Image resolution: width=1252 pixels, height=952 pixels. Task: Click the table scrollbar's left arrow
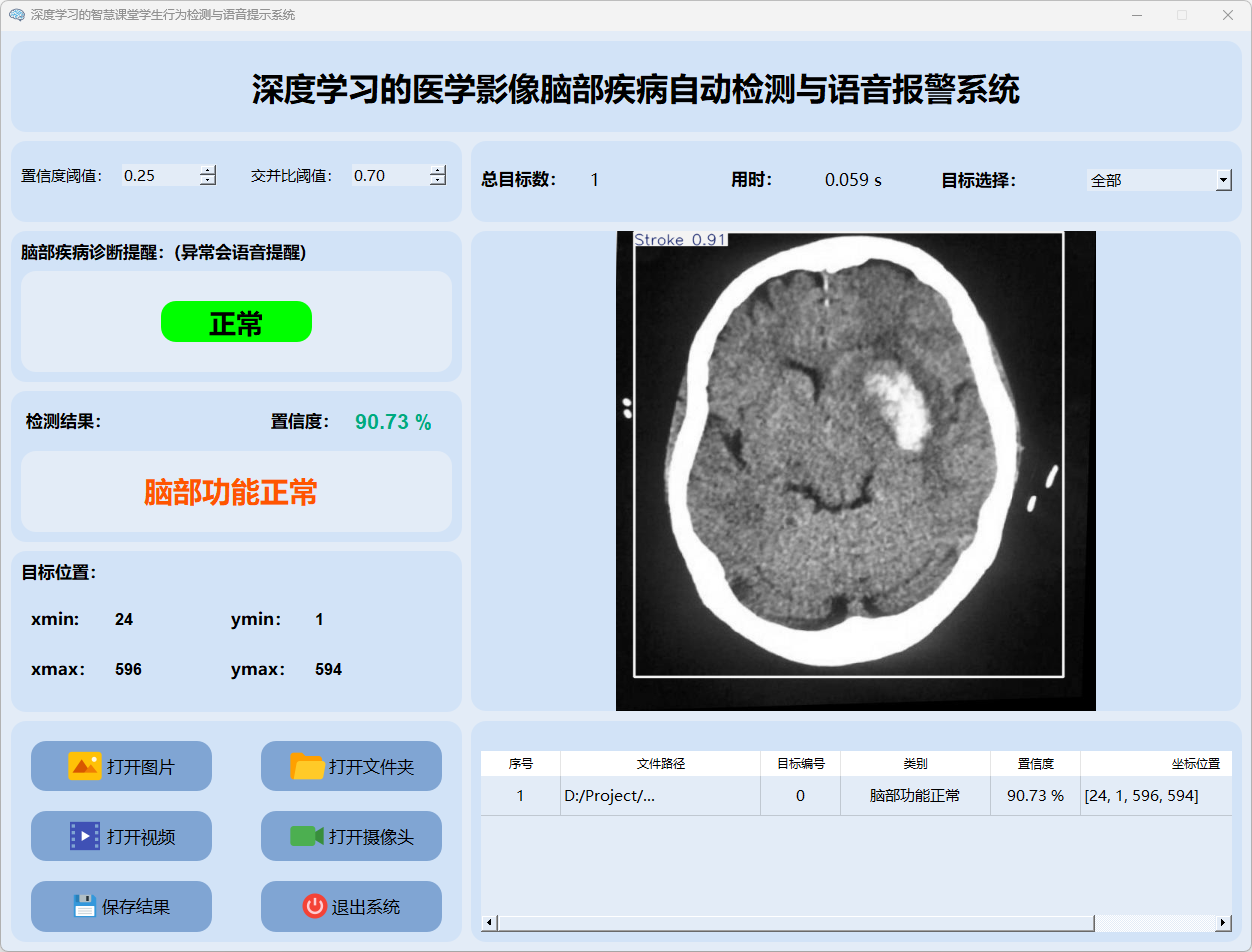[489, 923]
